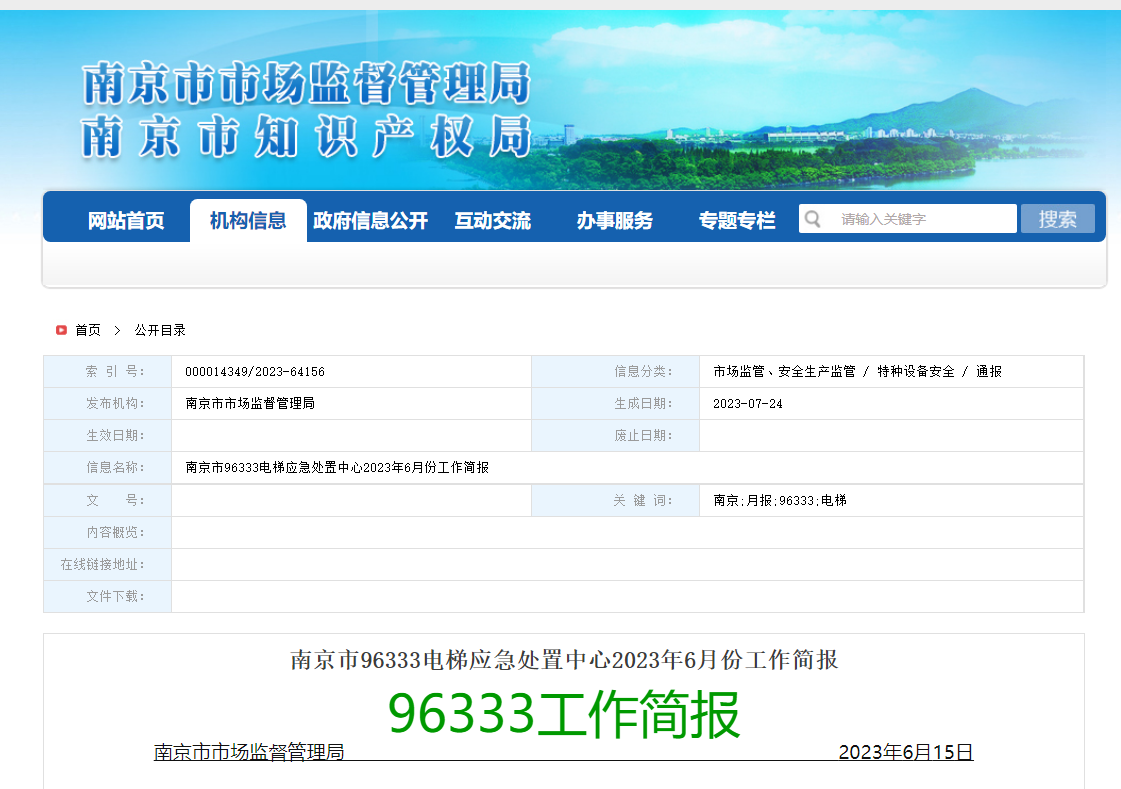Click info name 南京市96333电梯应急处置中心2023年6月份工作简报 in table

[337, 467]
